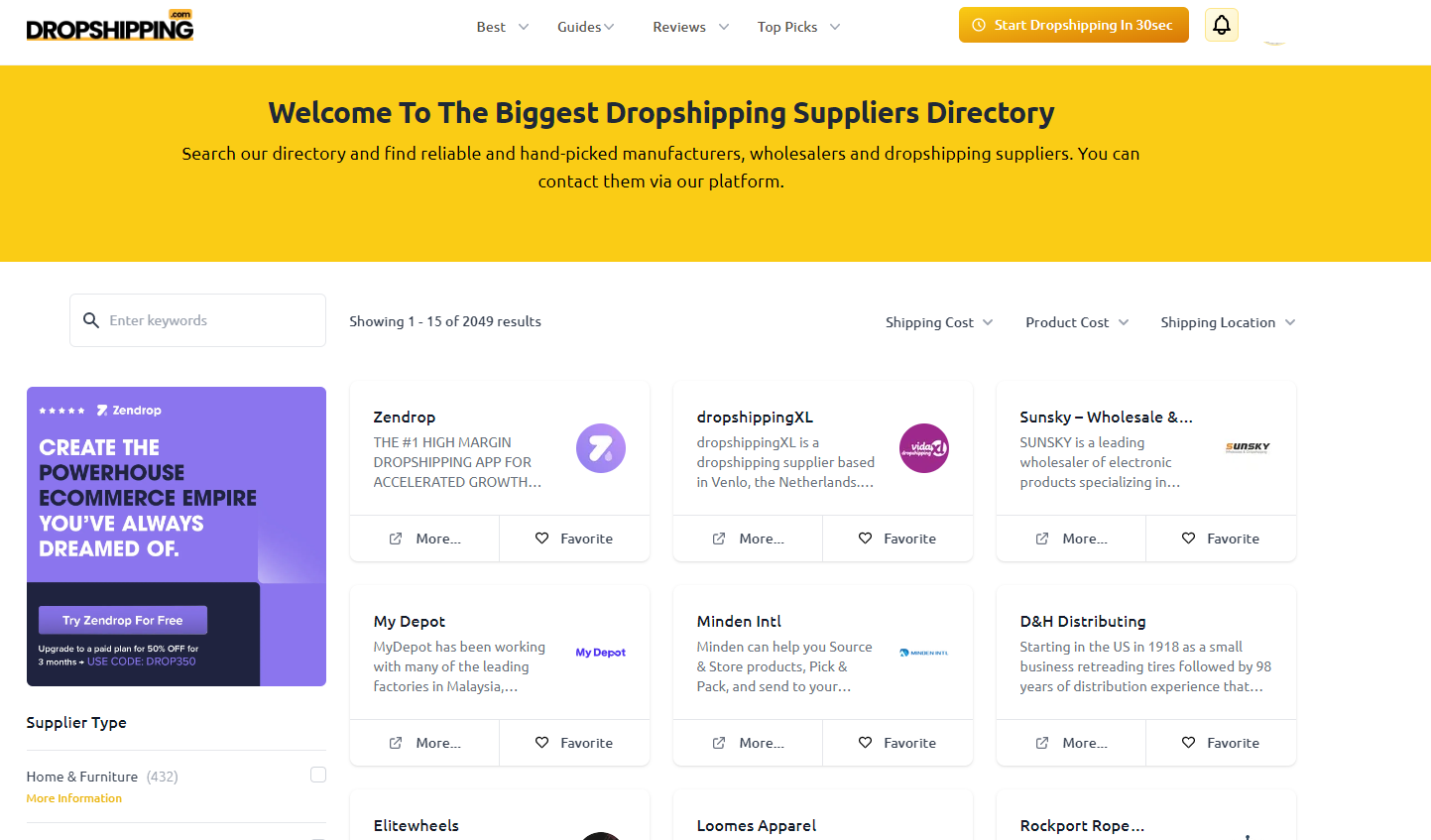
Task: Open the Sunsky – Wholesale supplier title
Action: click(x=1107, y=418)
